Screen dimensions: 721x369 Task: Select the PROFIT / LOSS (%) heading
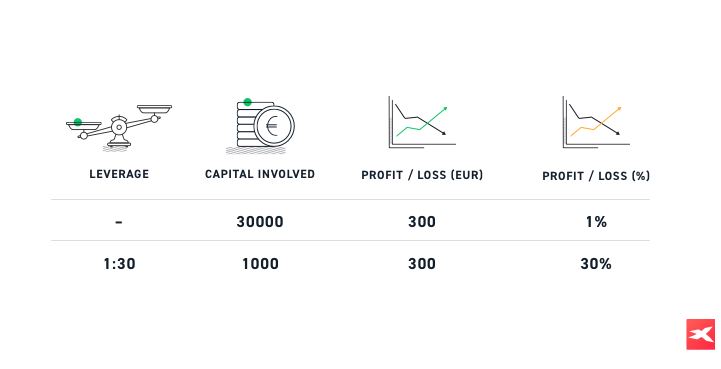[596, 176]
